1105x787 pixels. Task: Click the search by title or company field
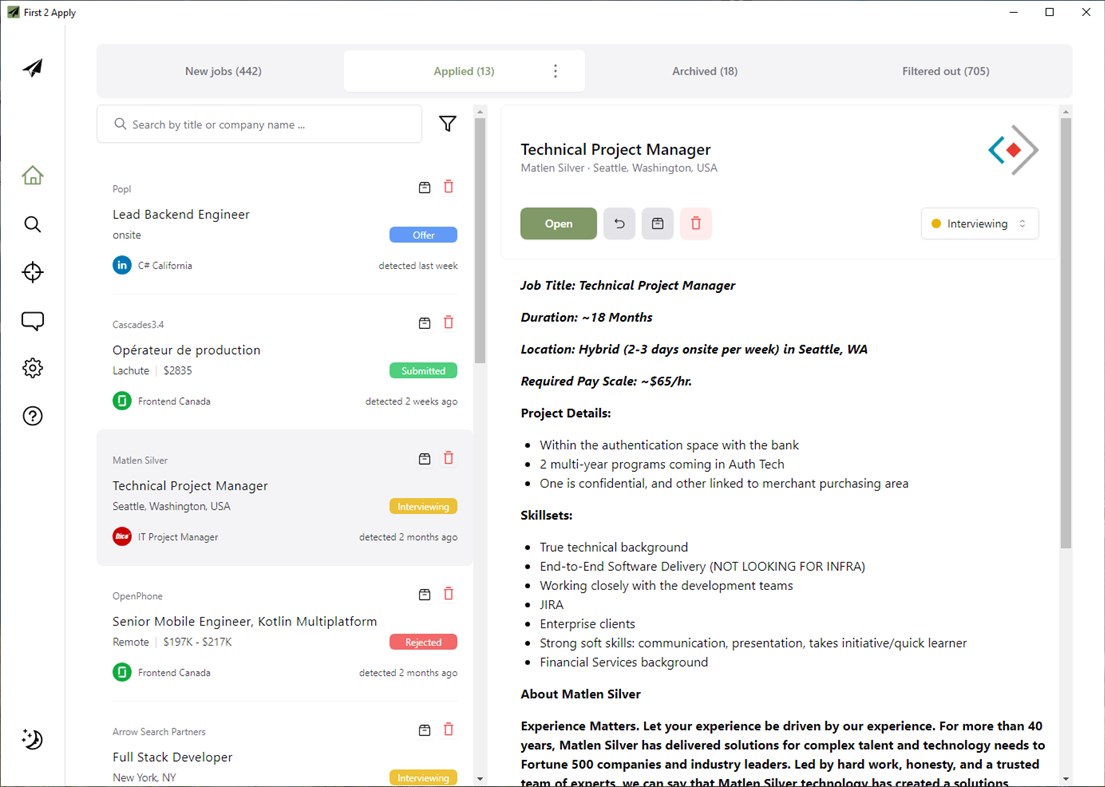point(260,125)
